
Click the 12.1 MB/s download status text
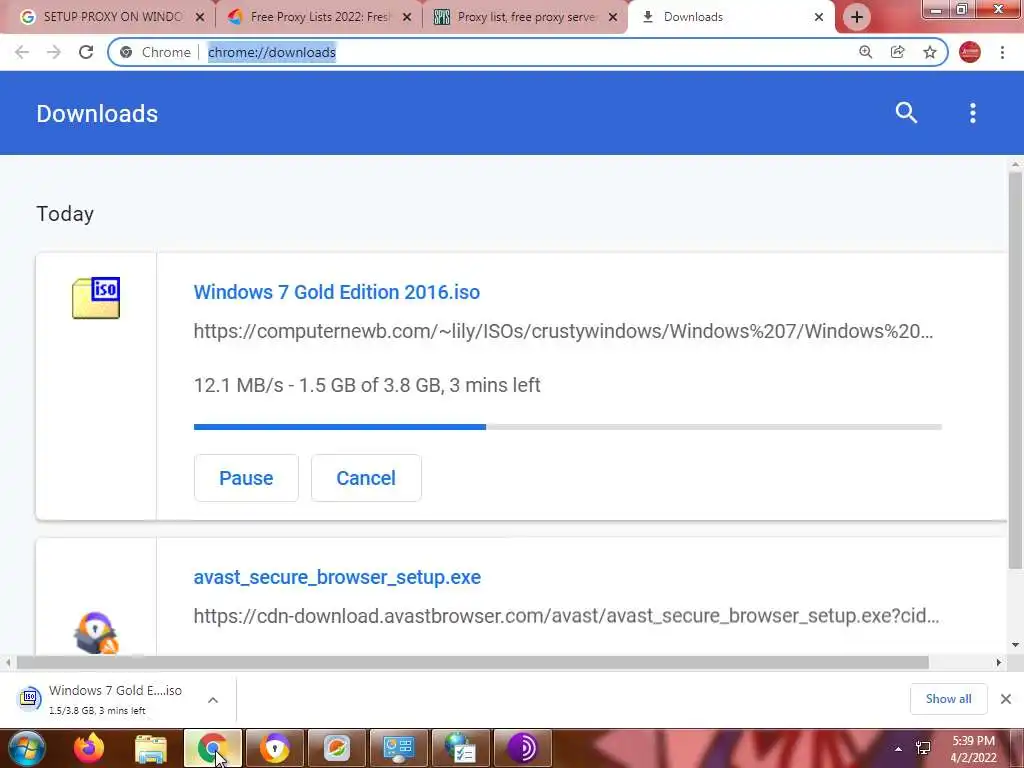(367, 385)
